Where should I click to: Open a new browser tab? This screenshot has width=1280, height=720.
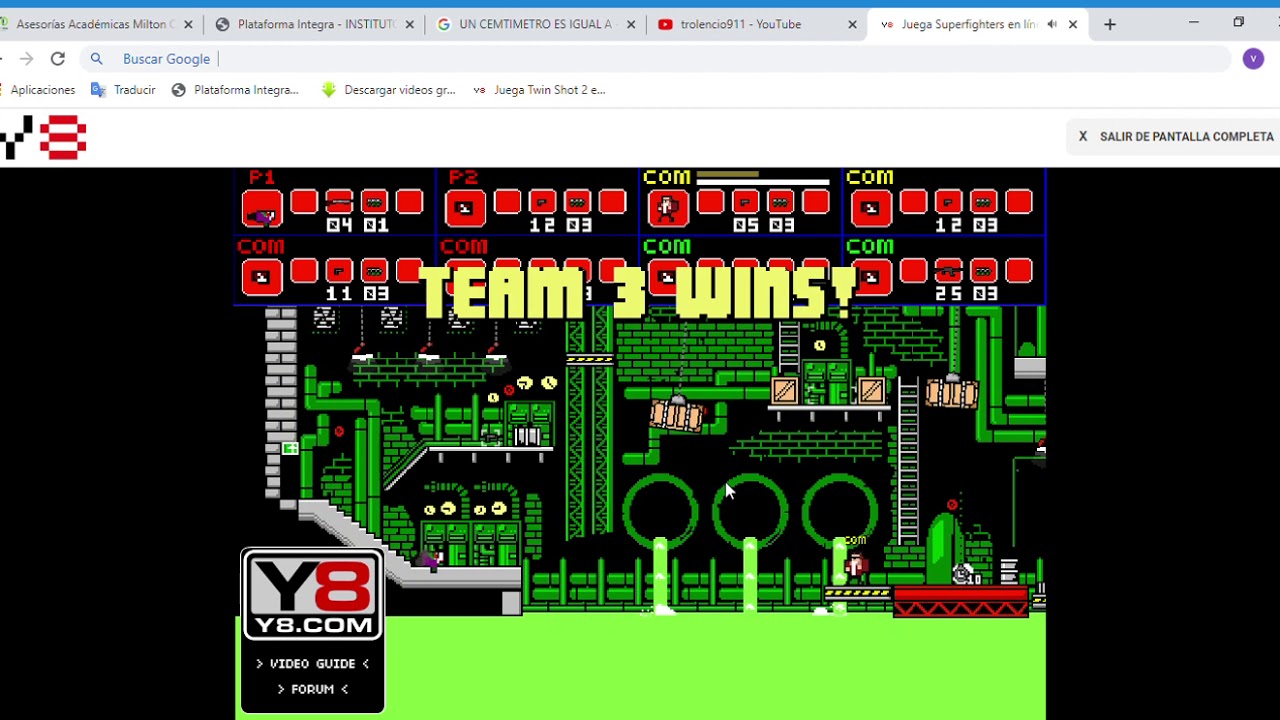[1110, 24]
